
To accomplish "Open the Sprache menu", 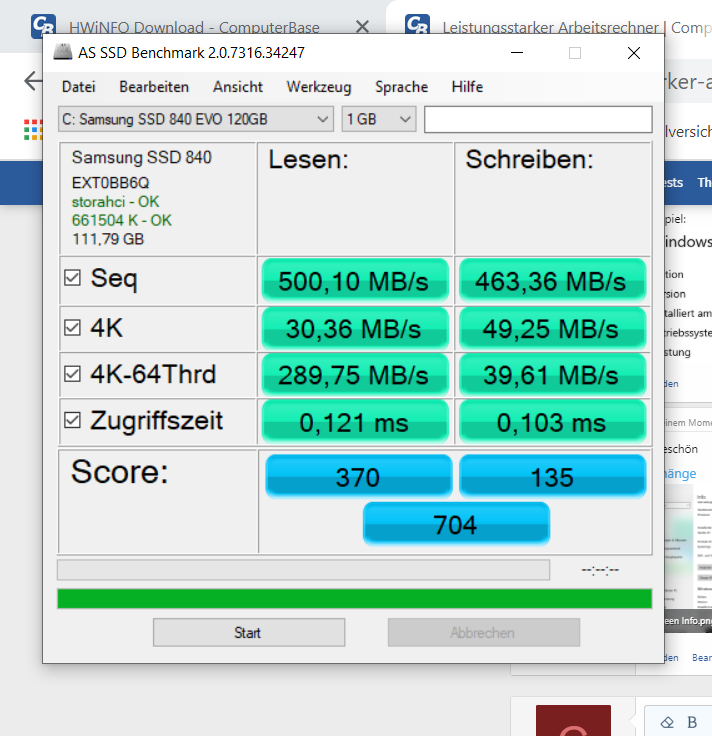I will 401,87.
